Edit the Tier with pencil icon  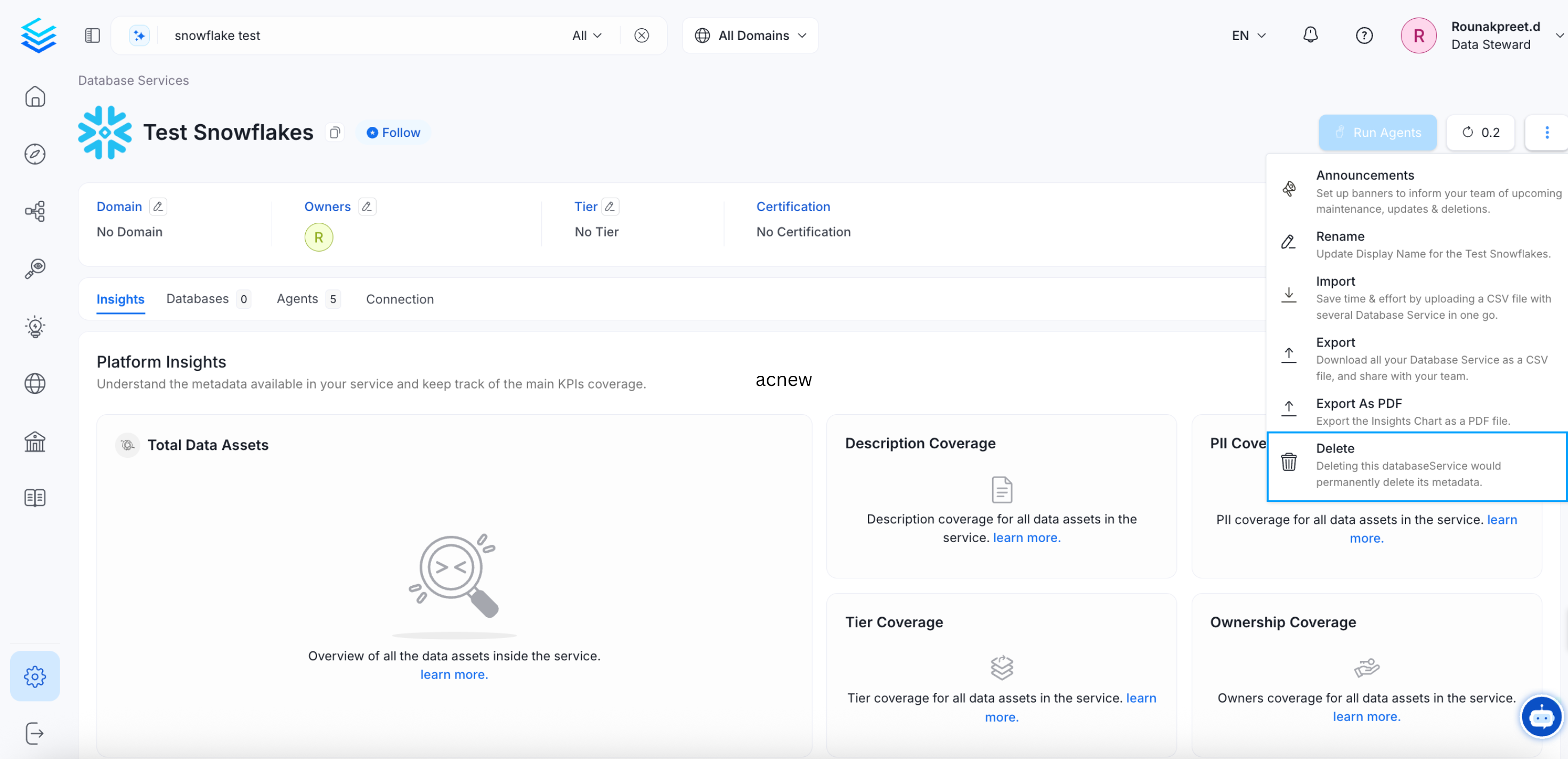(x=611, y=206)
